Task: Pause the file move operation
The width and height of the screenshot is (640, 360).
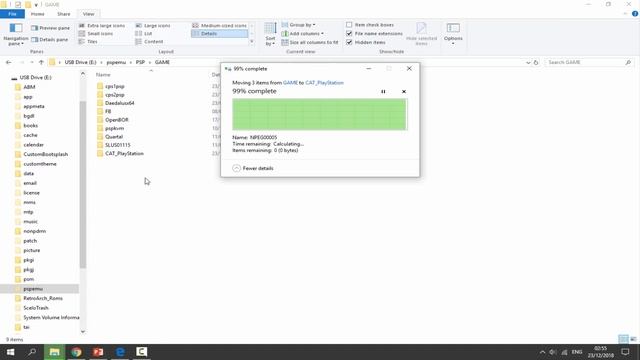Action: pyautogui.click(x=383, y=91)
